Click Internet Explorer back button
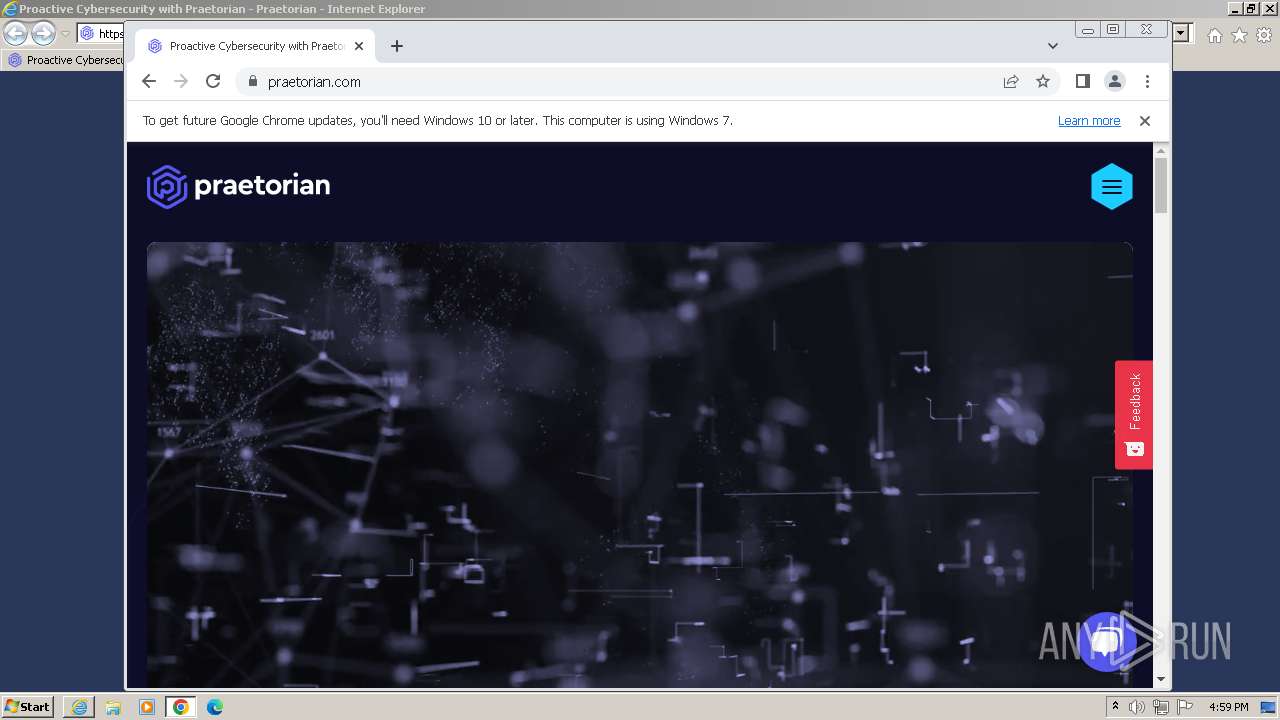Screen dimensions: 1280x720 15,33
